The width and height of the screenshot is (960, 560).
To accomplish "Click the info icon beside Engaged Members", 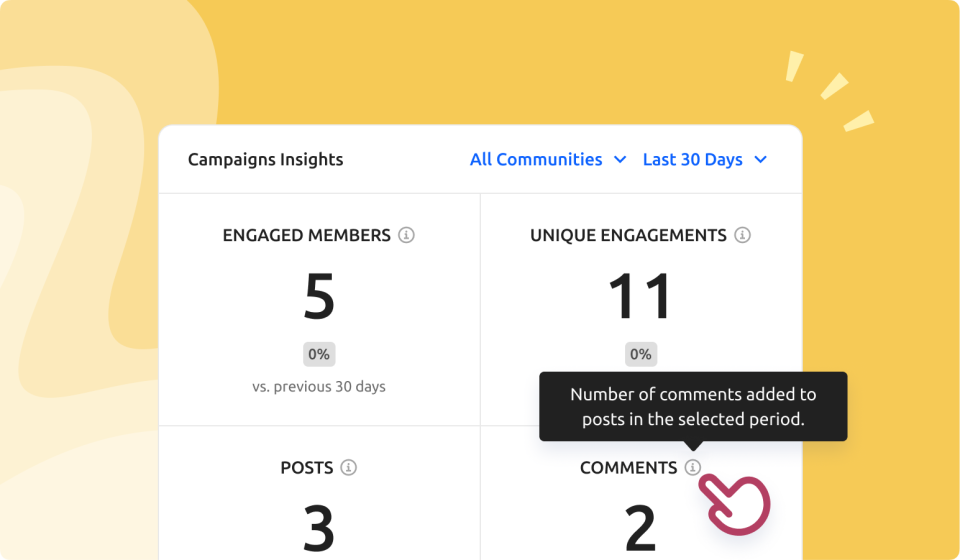I will tap(406, 235).
